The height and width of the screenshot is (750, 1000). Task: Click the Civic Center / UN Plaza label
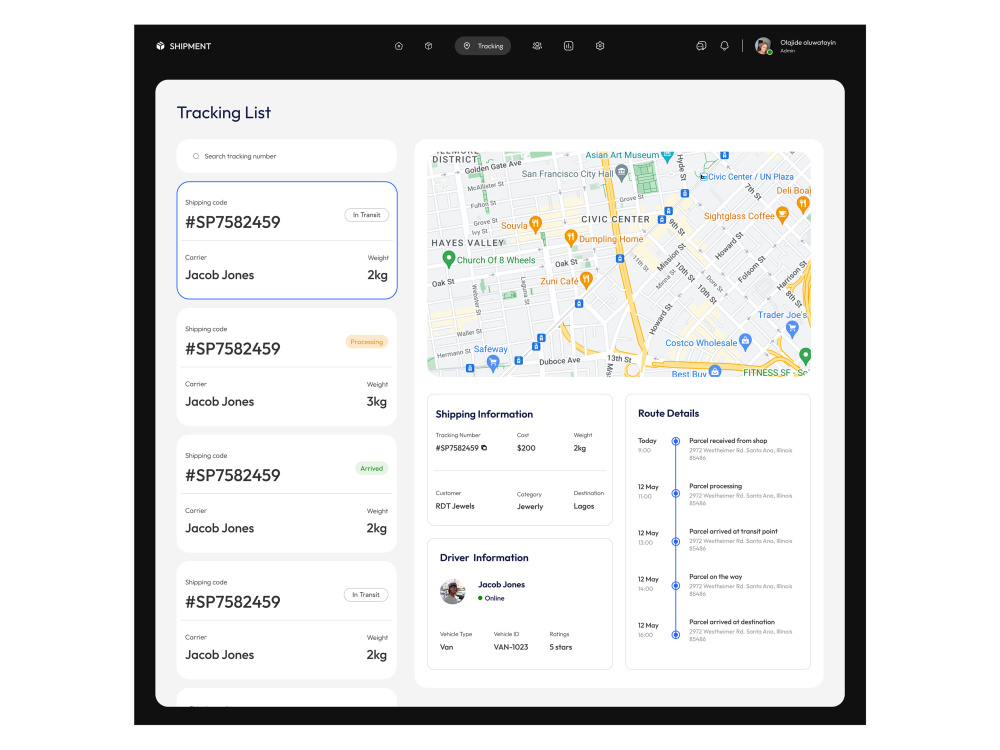(751, 177)
